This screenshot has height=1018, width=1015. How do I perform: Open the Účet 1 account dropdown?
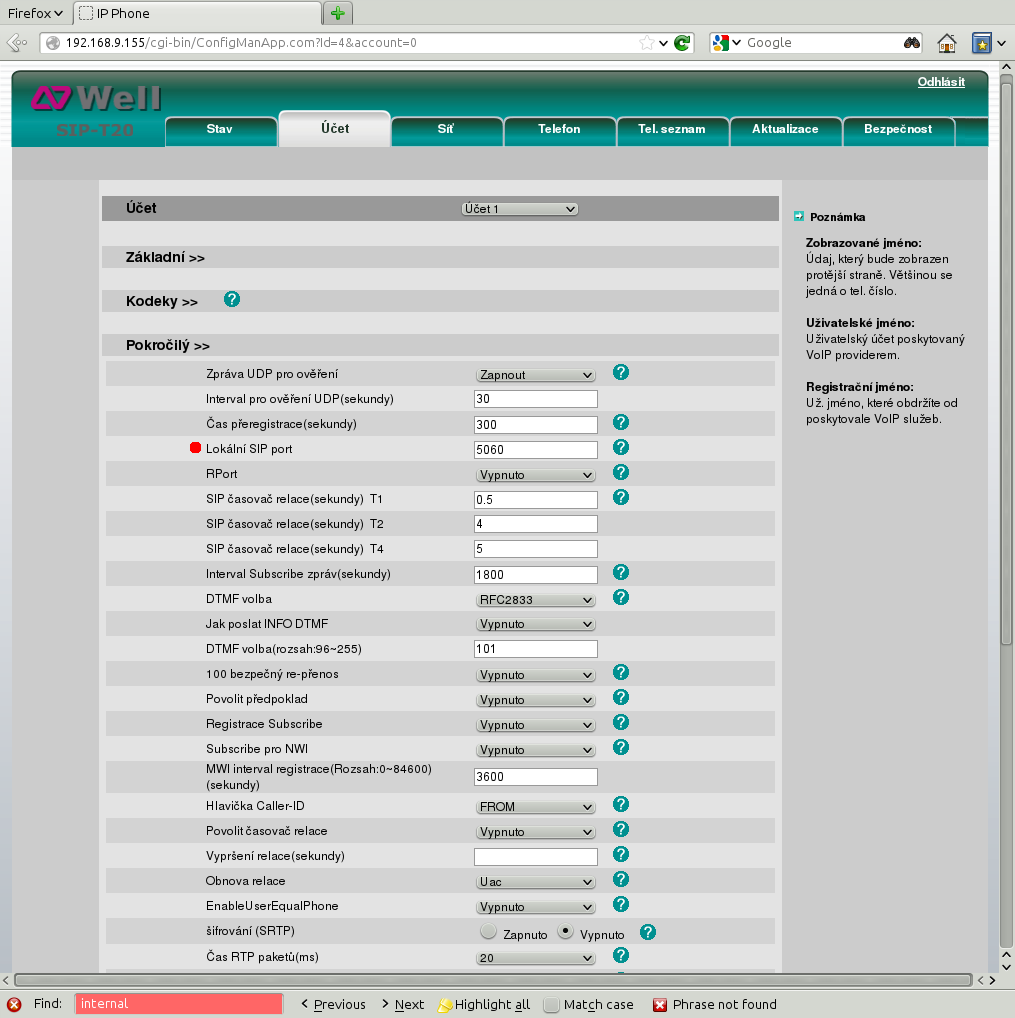coord(520,209)
